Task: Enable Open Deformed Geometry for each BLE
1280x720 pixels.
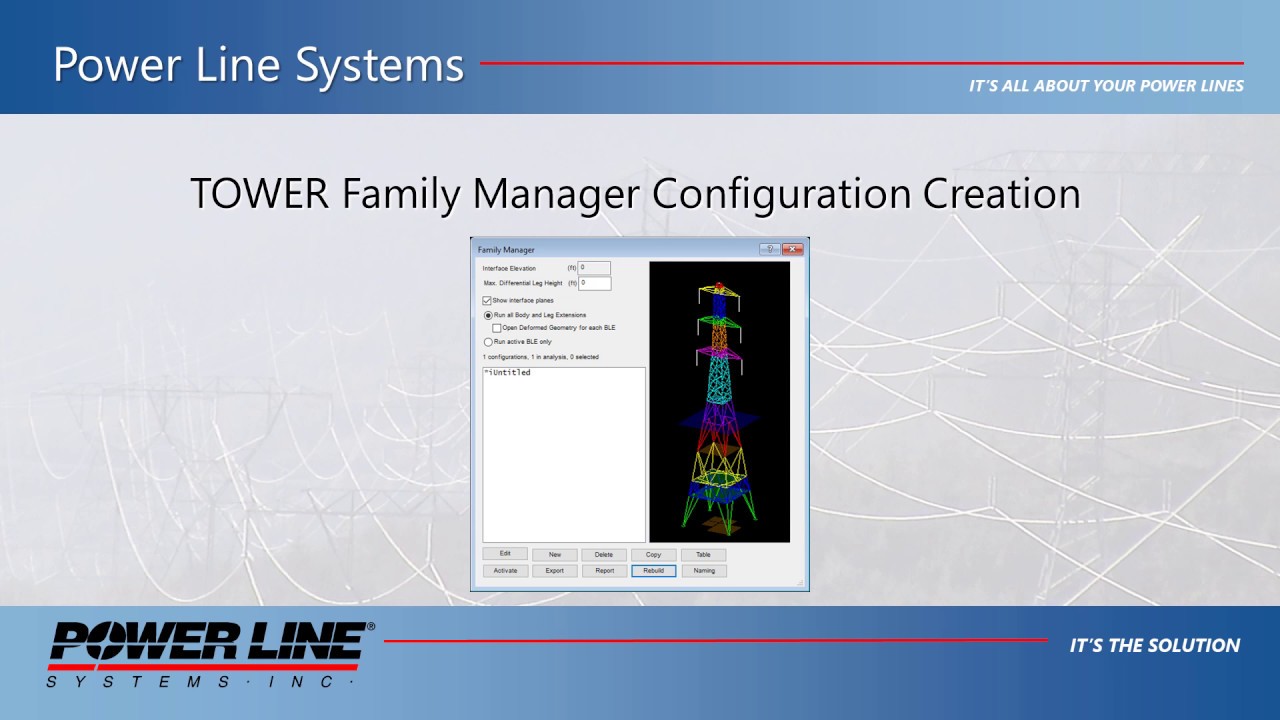Action: tap(497, 328)
